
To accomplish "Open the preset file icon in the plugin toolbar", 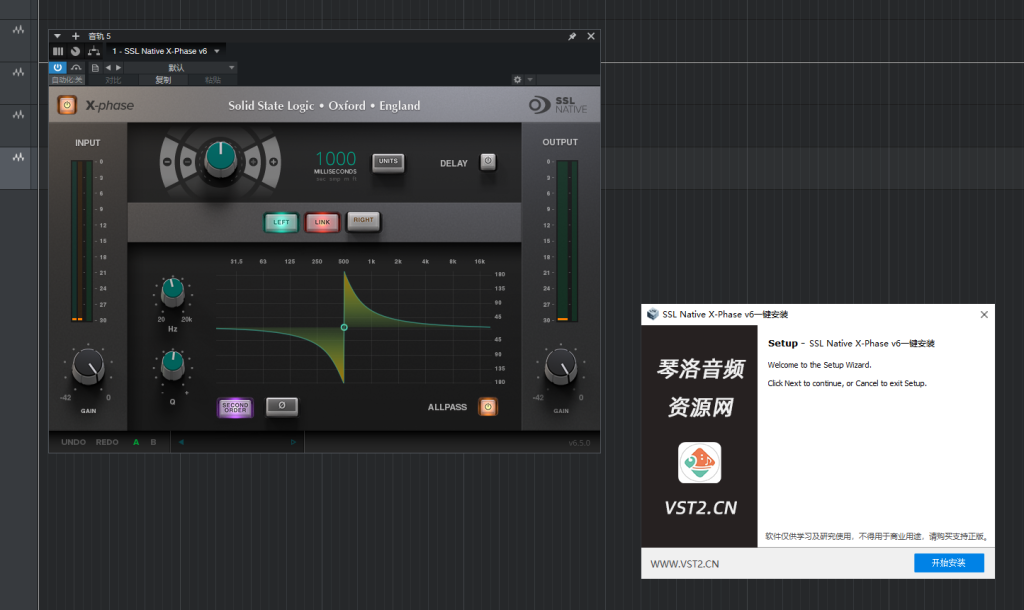I will coord(95,67).
